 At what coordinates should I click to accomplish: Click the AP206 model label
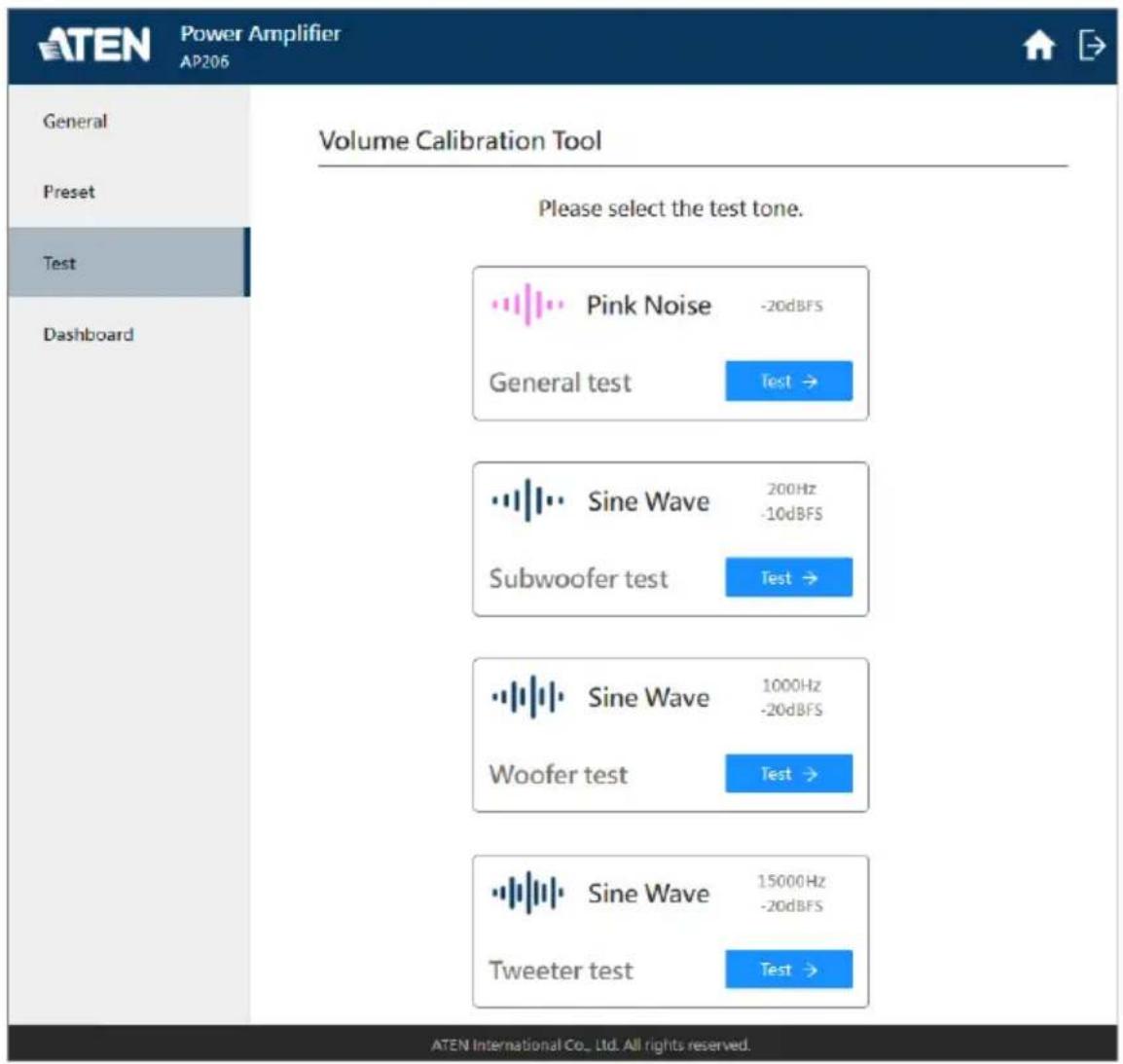(x=204, y=61)
